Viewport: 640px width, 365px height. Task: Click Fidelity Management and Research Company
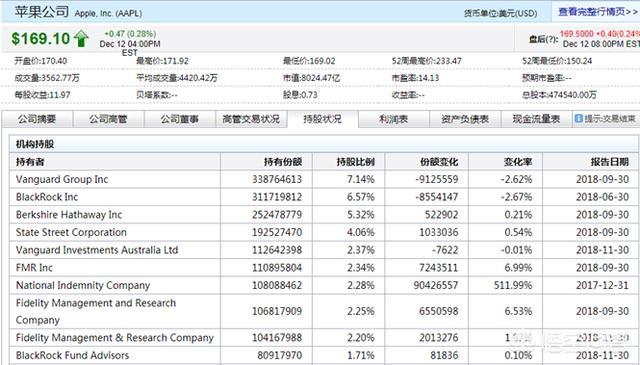point(96,312)
